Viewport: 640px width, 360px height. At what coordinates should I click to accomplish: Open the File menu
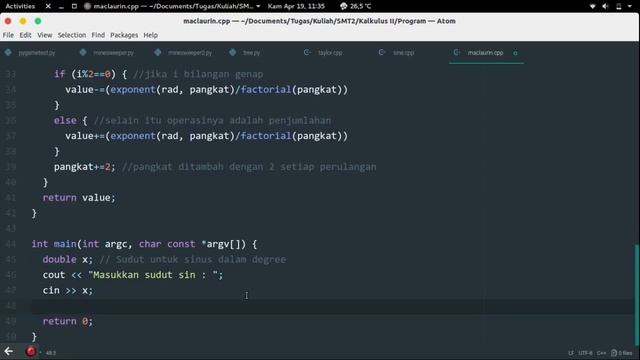8,35
